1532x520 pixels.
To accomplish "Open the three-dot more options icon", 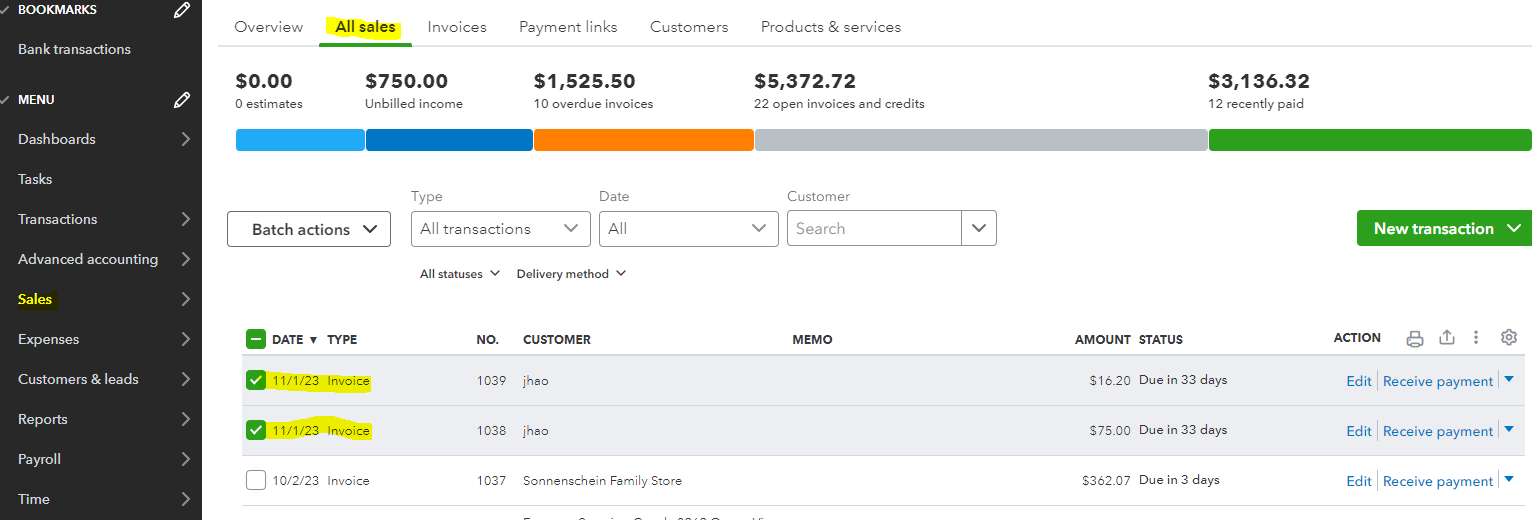I will coord(1476,338).
